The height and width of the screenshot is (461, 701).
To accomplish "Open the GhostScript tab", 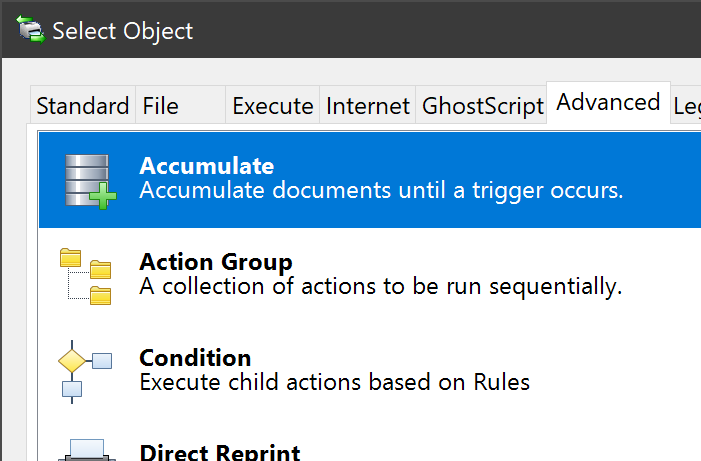I will coord(483,106).
